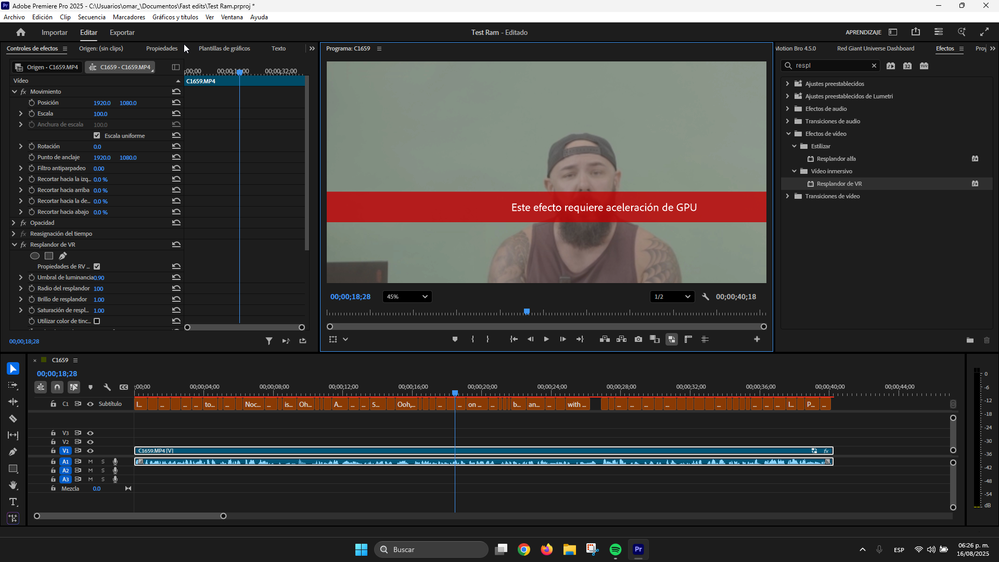
Task: Open the Propiedades panel tab
Action: [x=162, y=48]
